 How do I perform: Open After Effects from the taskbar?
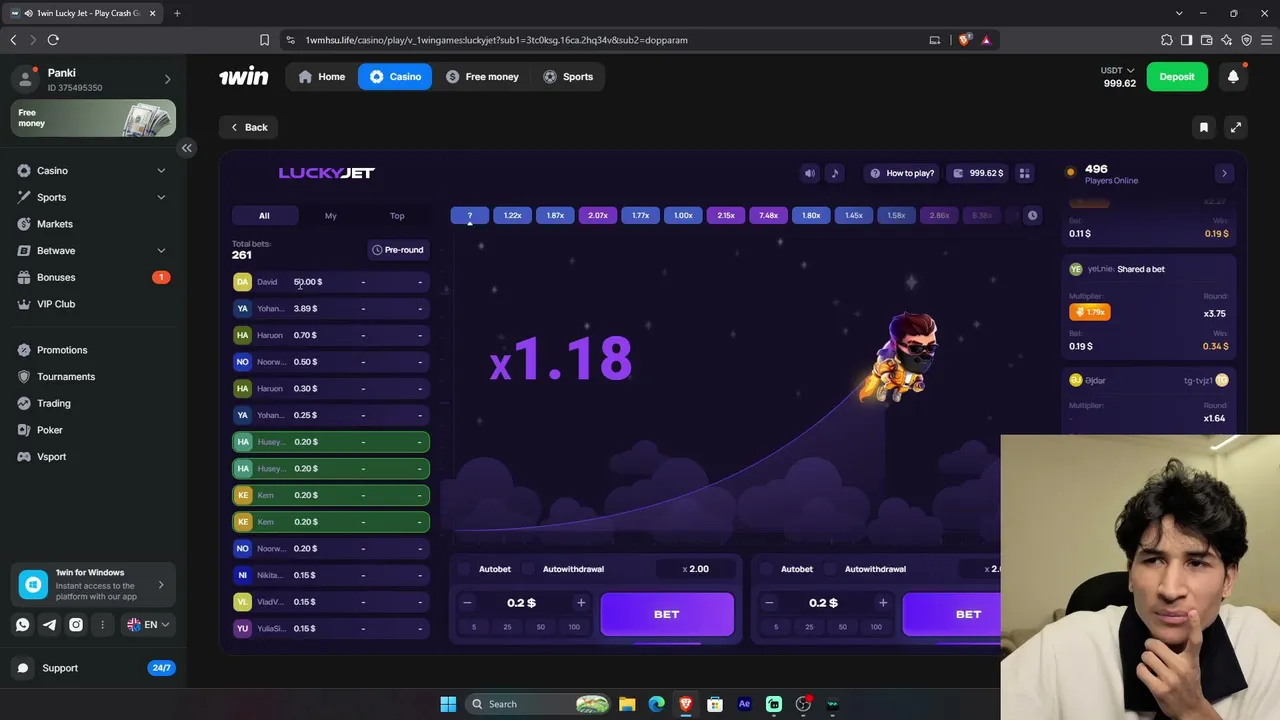pyautogui.click(x=744, y=704)
